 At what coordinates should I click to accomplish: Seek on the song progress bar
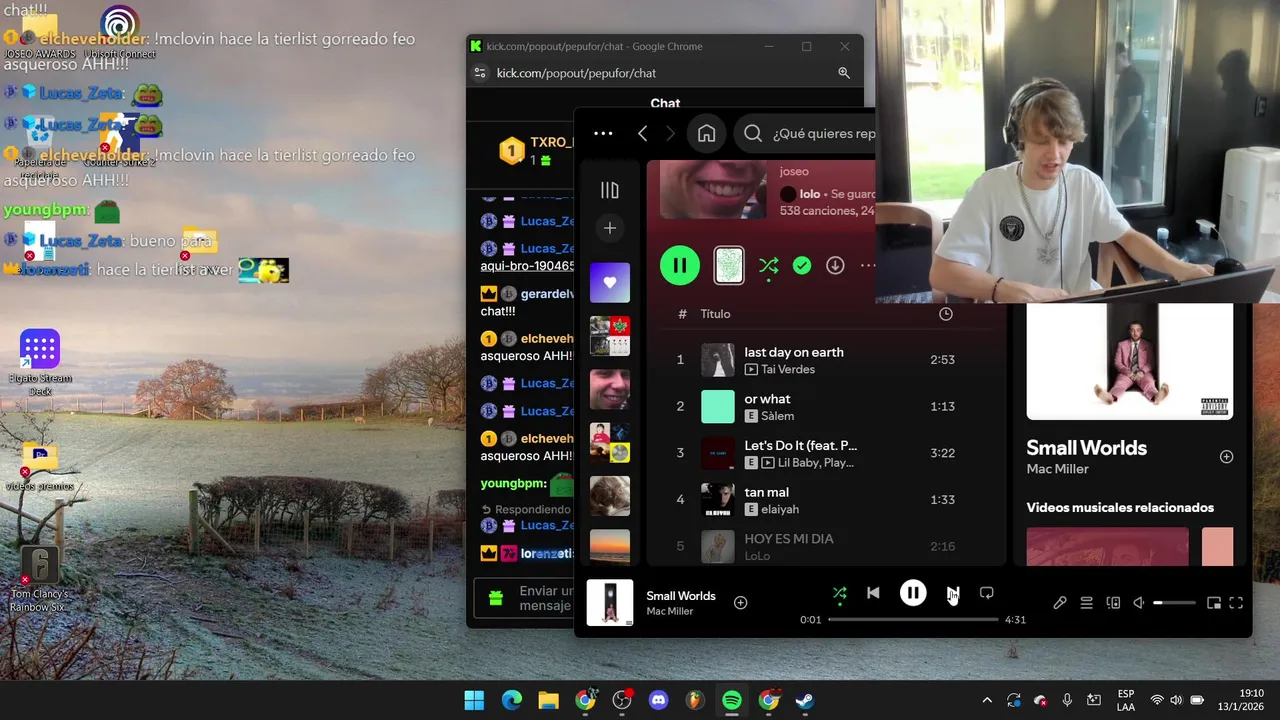coord(913,620)
